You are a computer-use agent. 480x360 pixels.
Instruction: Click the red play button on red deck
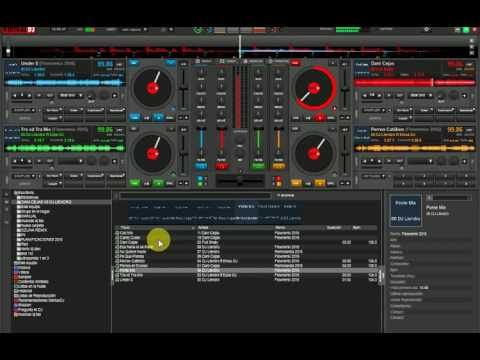320,117
